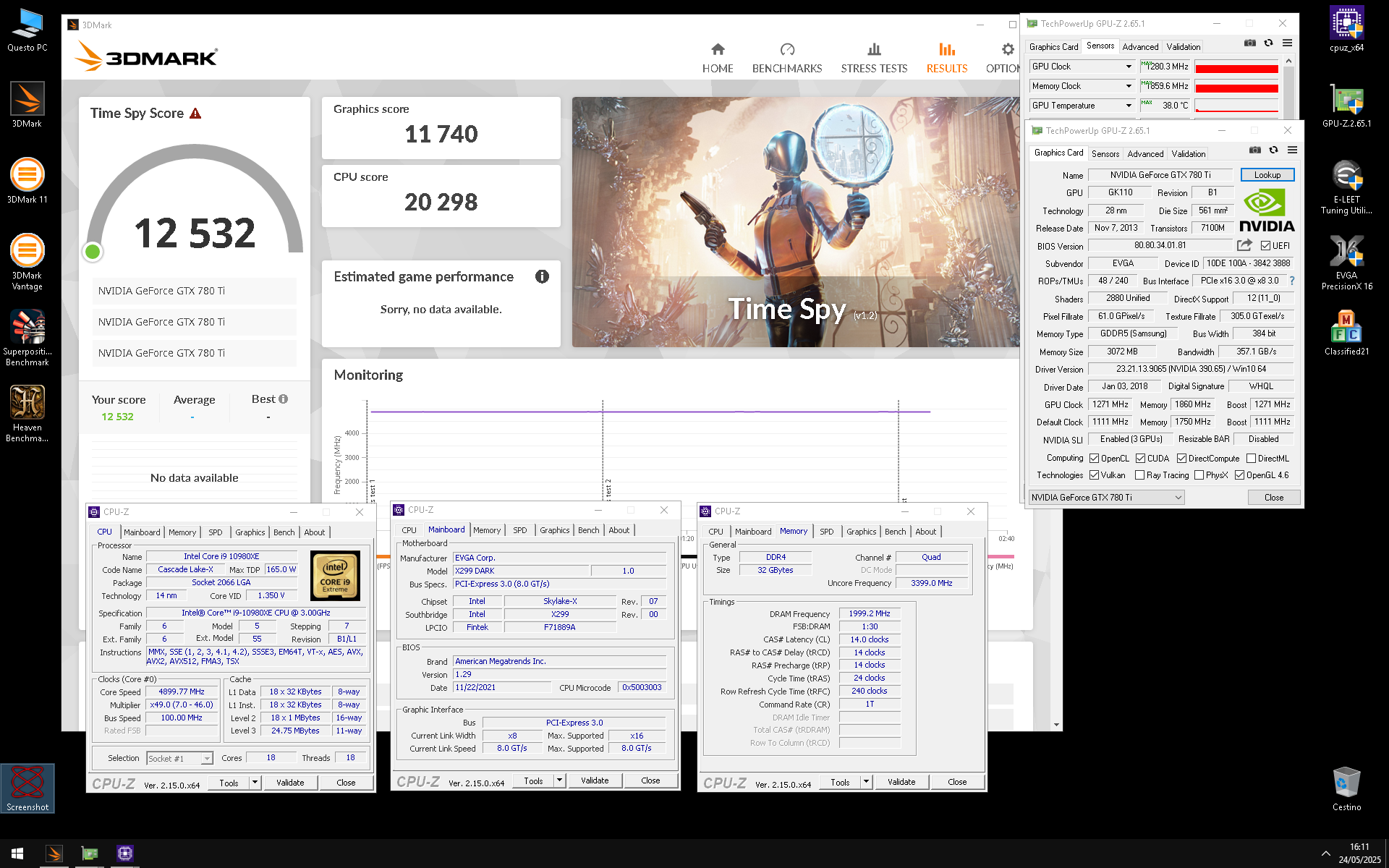Toggle Ray Tracing checkbox in GPU-Z
1389x868 pixels.
[x=1139, y=475]
